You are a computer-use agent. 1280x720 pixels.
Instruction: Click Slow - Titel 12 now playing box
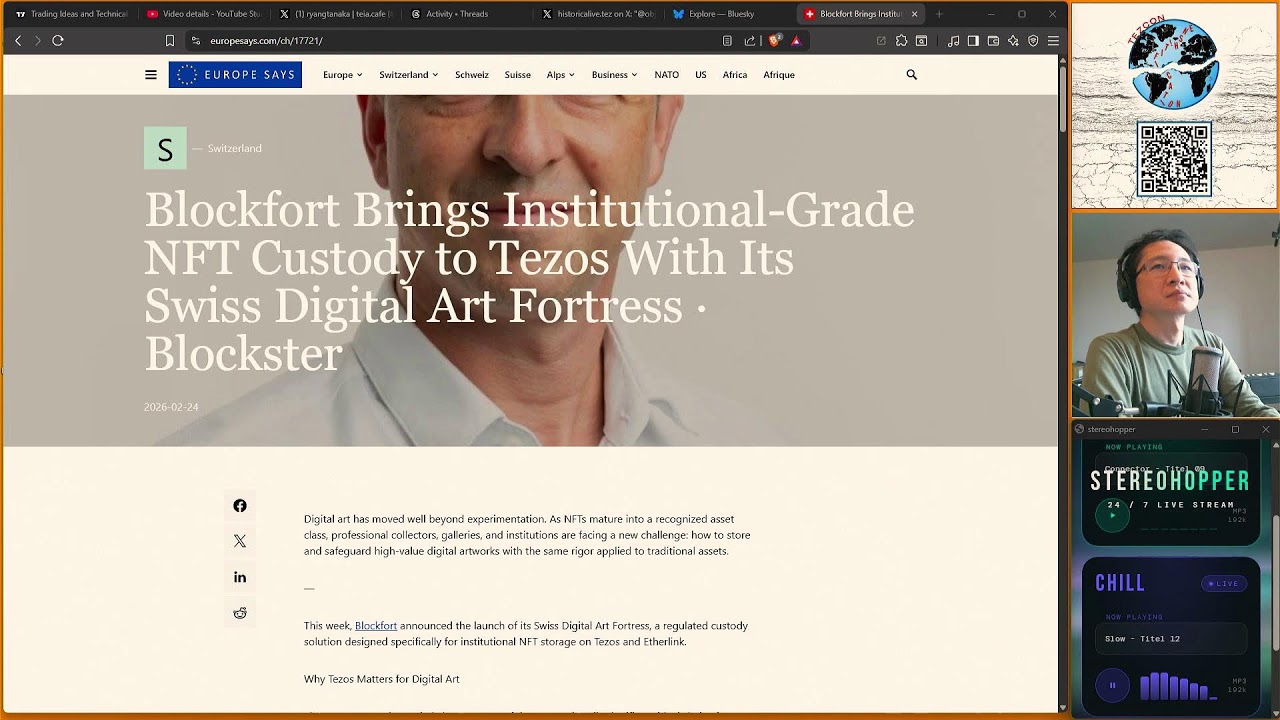click(x=1171, y=638)
